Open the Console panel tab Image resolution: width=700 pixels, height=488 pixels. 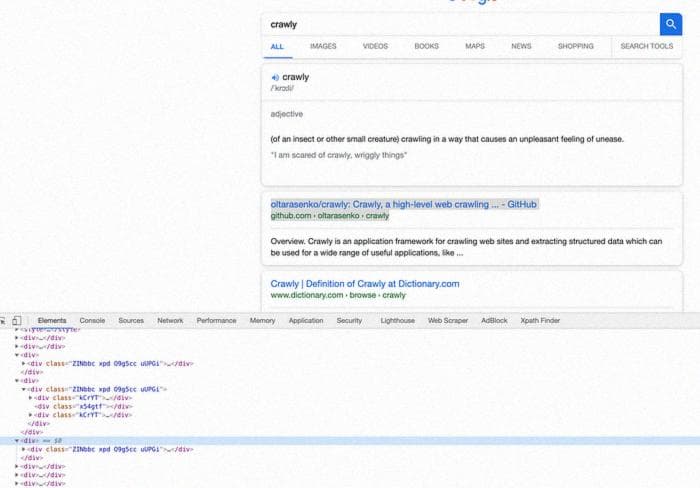point(92,321)
